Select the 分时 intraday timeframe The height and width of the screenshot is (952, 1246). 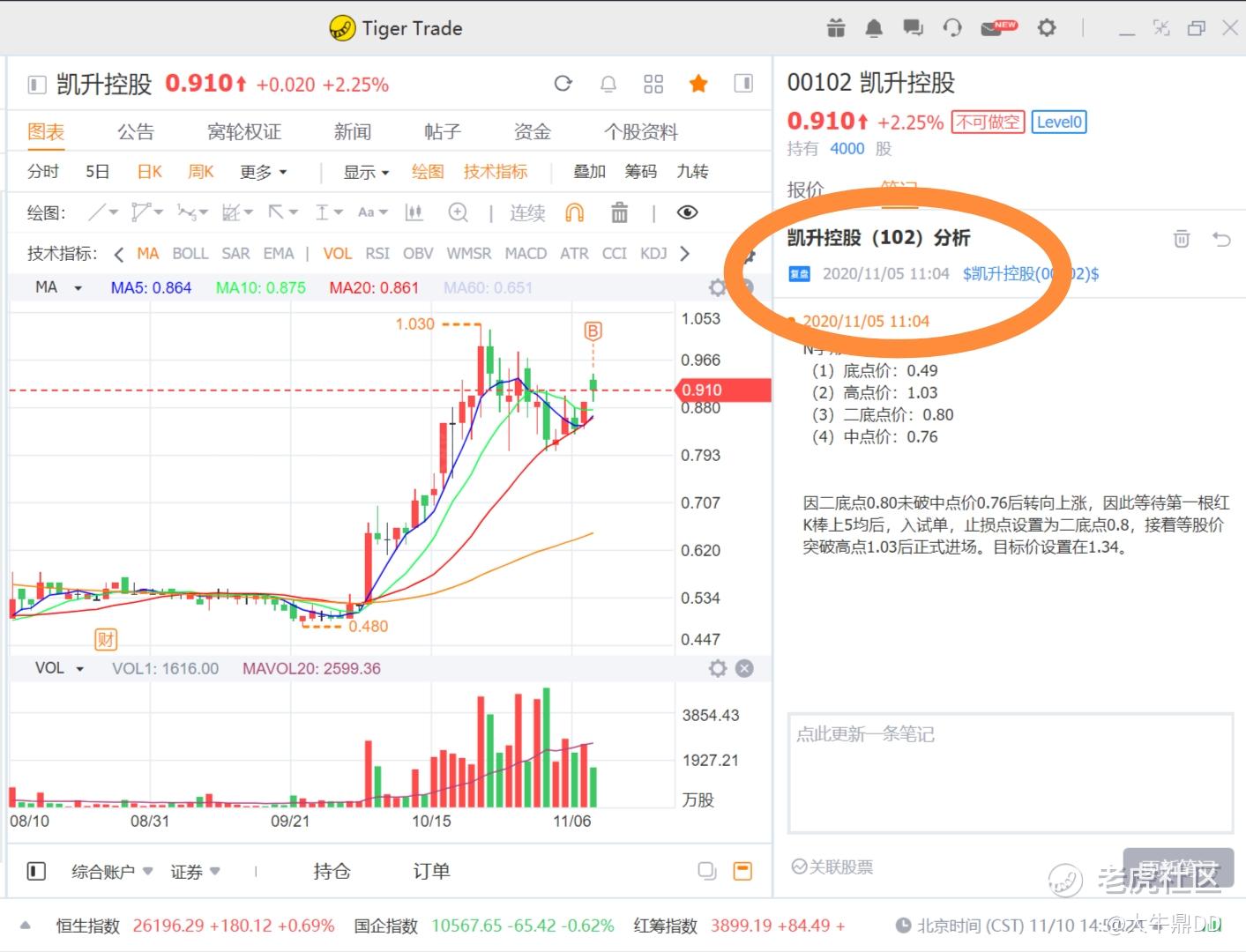(43, 172)
